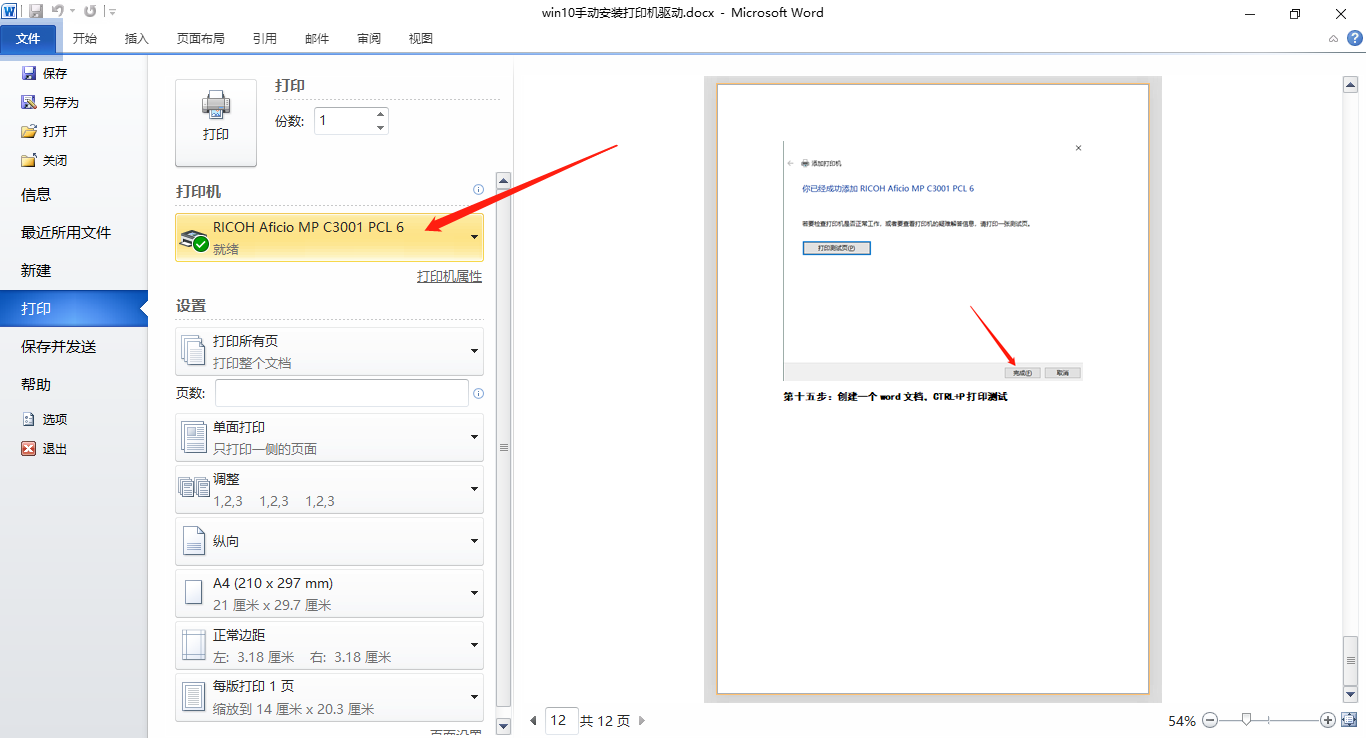Open the quick access toolbar customize arrow
This screenshot has height=738, width=1366.
[112, 12]
